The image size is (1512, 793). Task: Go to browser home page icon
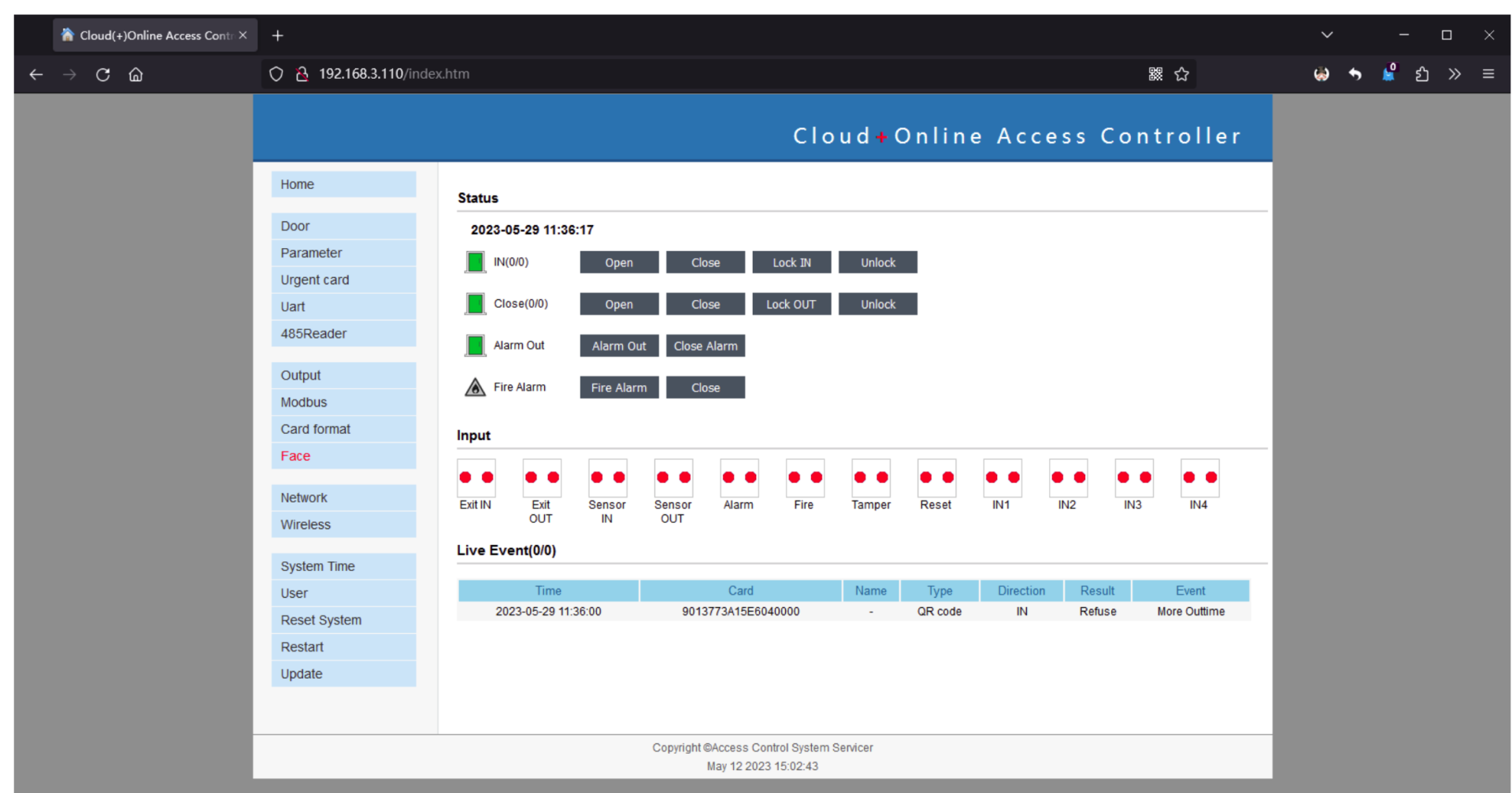(136, 75)
